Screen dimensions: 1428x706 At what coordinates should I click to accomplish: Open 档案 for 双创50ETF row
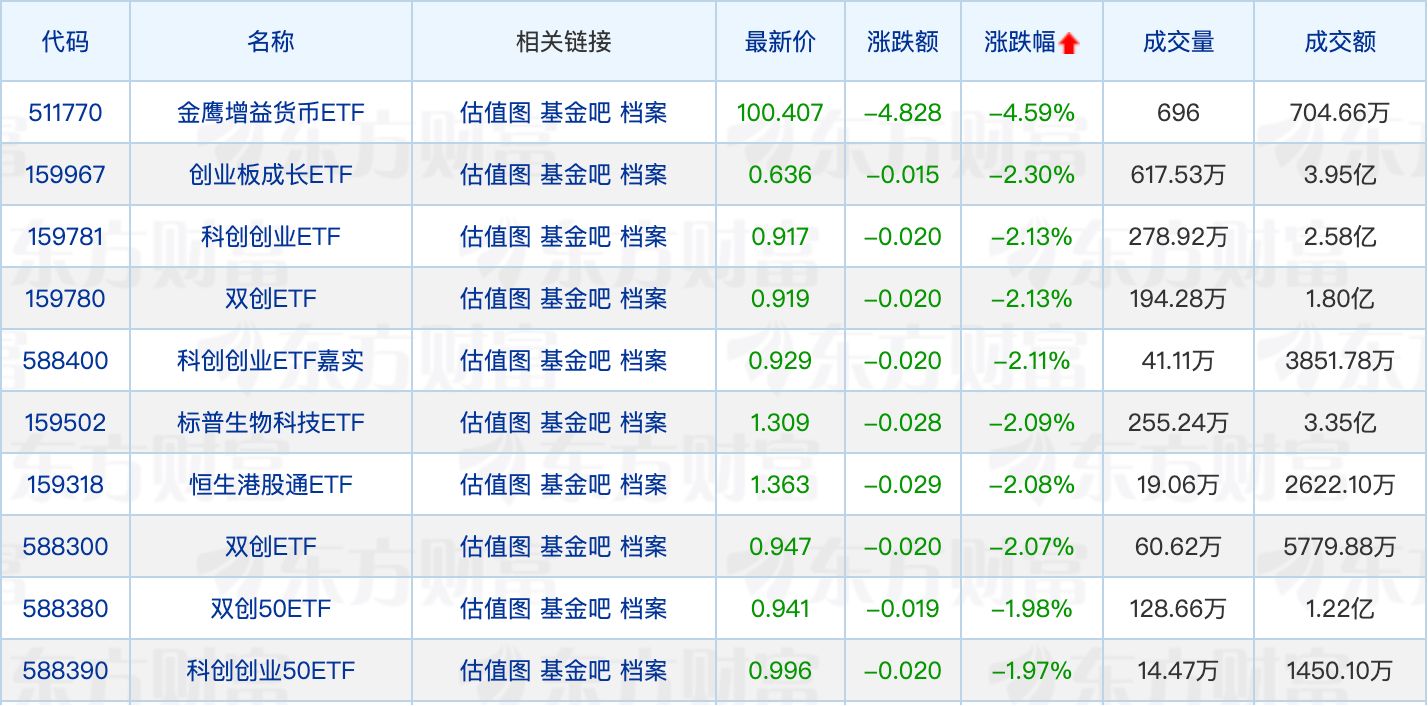(x=643, y=609)
